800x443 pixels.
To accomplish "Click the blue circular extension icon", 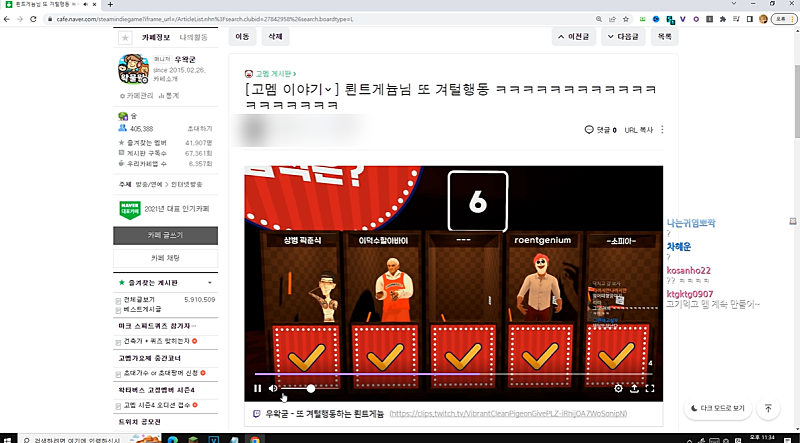I will coord(656,19).
